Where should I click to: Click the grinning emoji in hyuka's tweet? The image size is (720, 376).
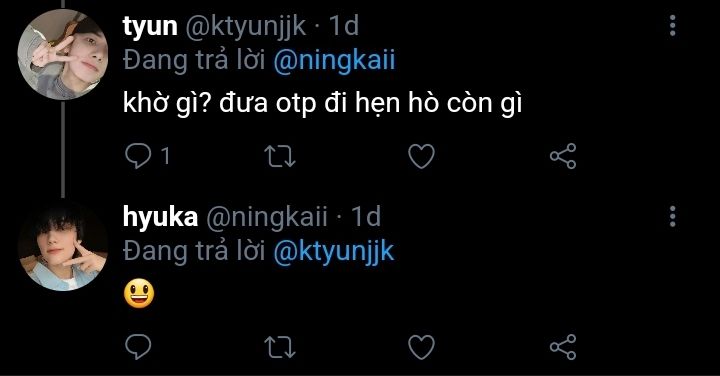139,293
